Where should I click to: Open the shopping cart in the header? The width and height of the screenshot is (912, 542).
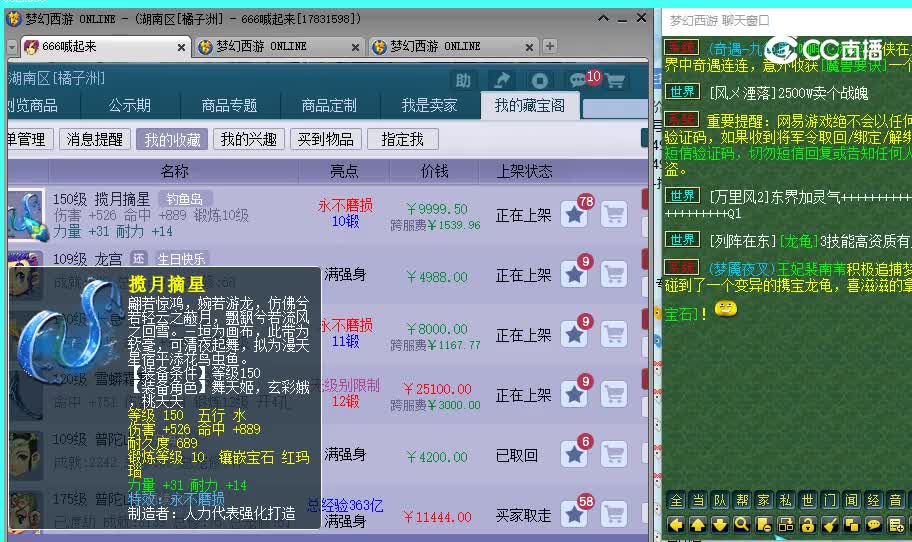615,80
